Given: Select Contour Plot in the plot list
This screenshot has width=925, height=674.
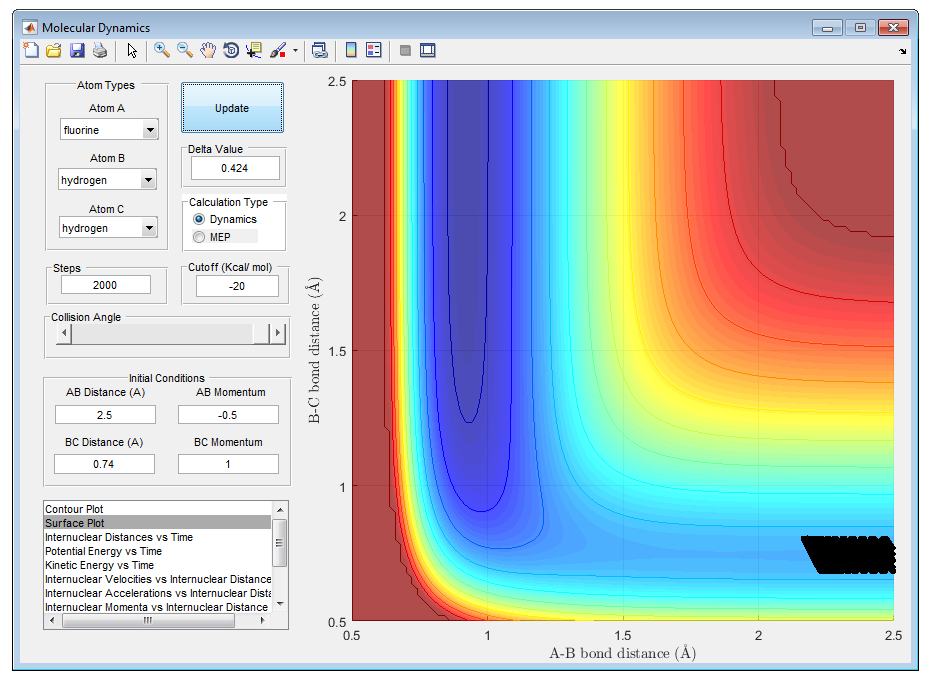Looking at the screenshot, I should (74, 509).
